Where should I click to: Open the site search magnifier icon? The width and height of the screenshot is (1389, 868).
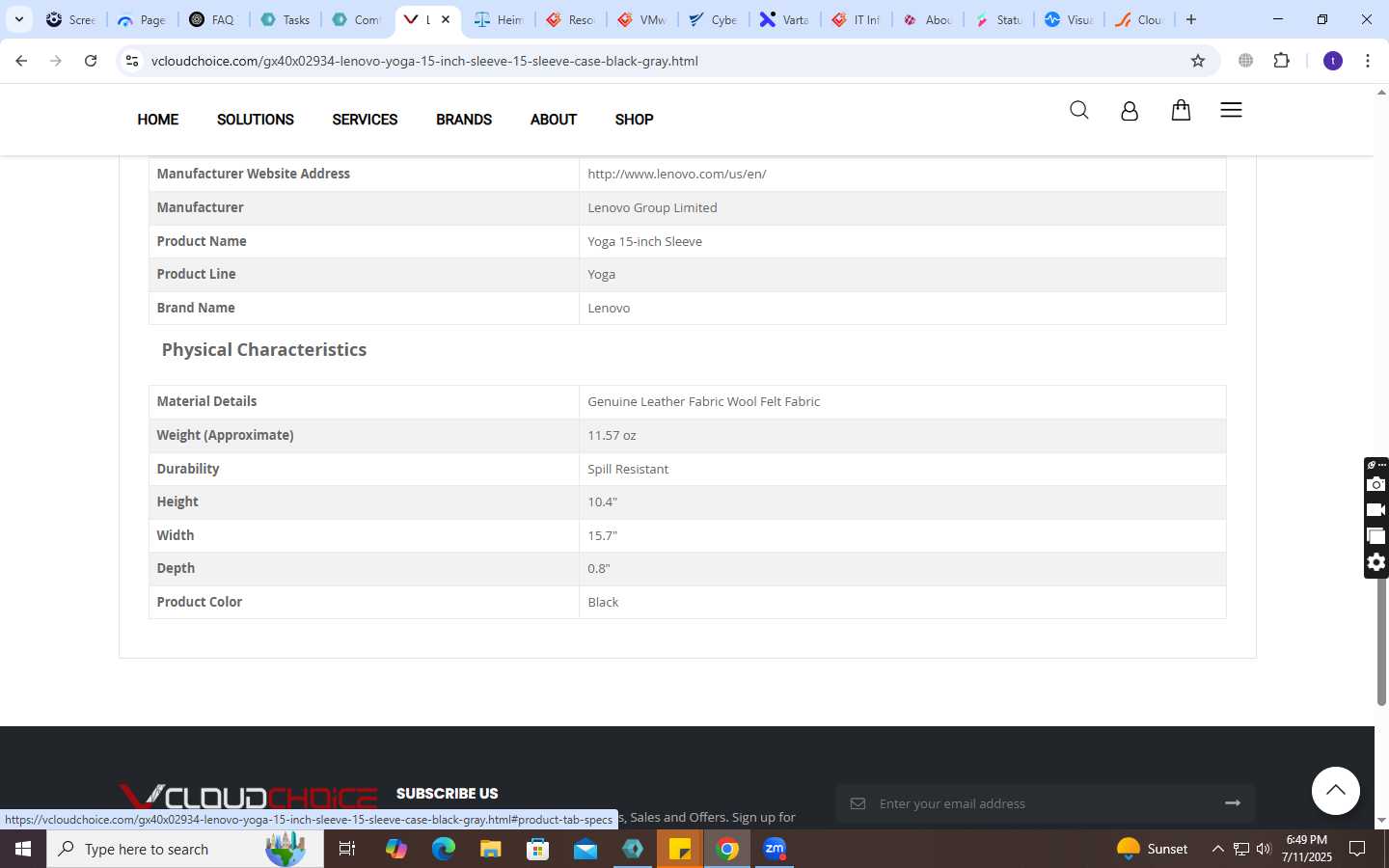coord(1079,110)
